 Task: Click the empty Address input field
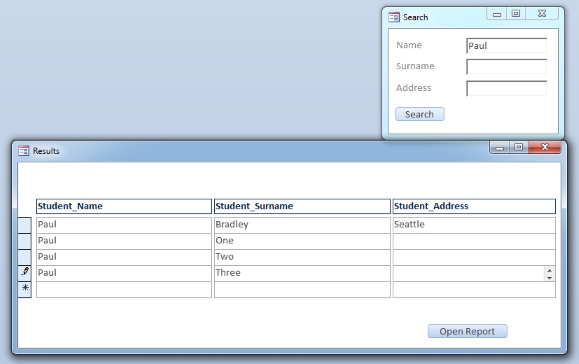(x=507, y=89)
